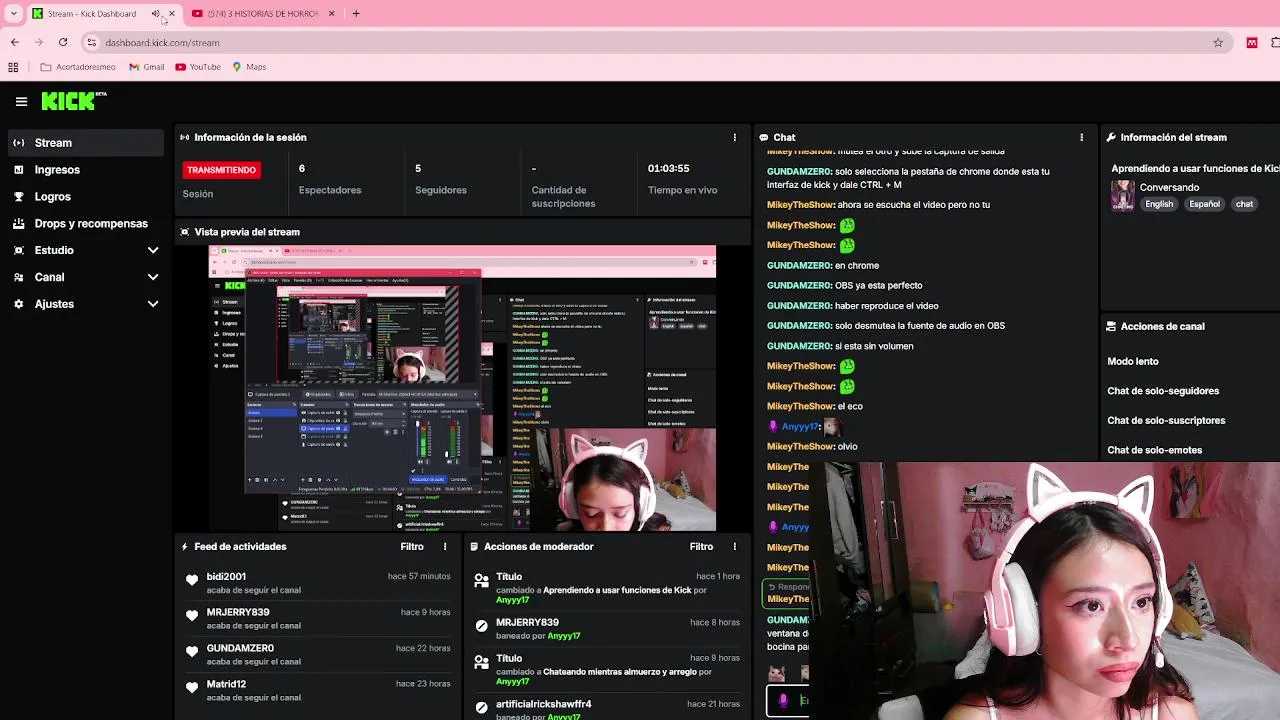The image size is (1280, 720).
Task: Click the Español tag
Action: 1204,204
